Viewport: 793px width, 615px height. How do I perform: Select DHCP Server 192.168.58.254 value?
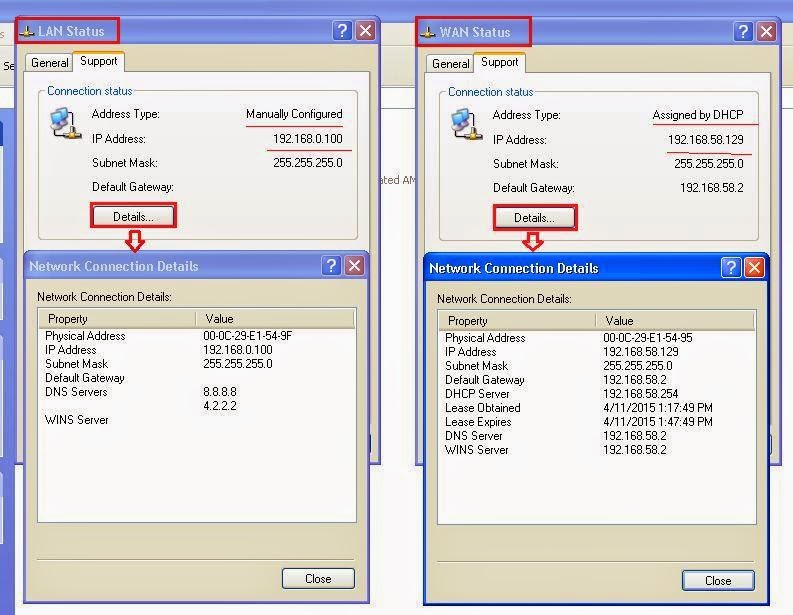(x=641, y=394)
